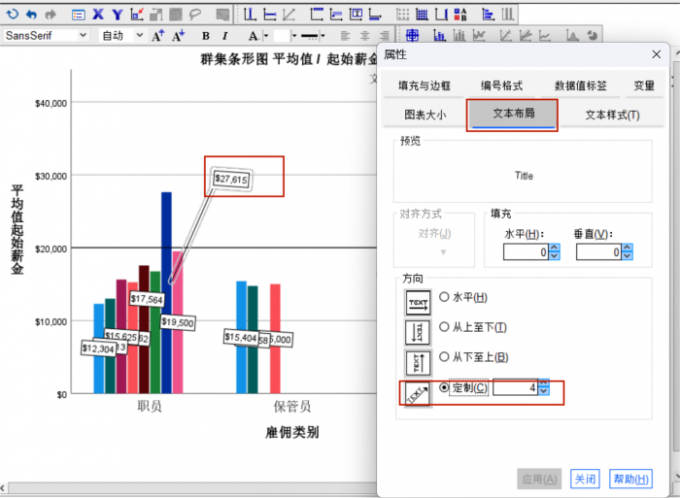Click the 关闭 button
This screenshot has height=498, width=680.
pos(586,478)
